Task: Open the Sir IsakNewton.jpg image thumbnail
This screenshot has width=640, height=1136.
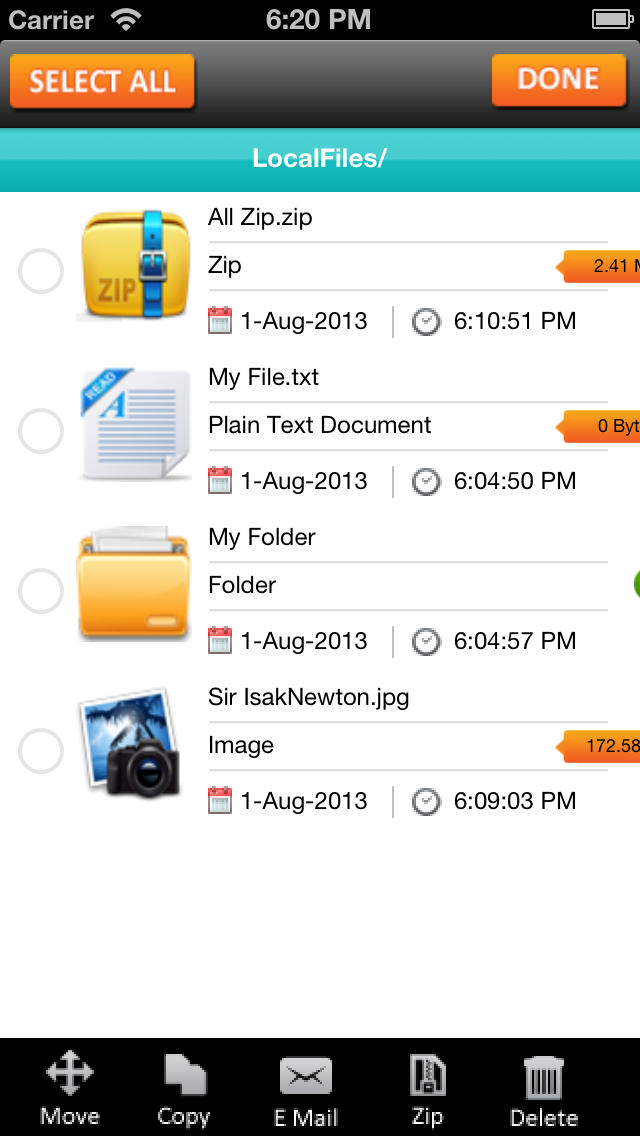Action: 130,743
